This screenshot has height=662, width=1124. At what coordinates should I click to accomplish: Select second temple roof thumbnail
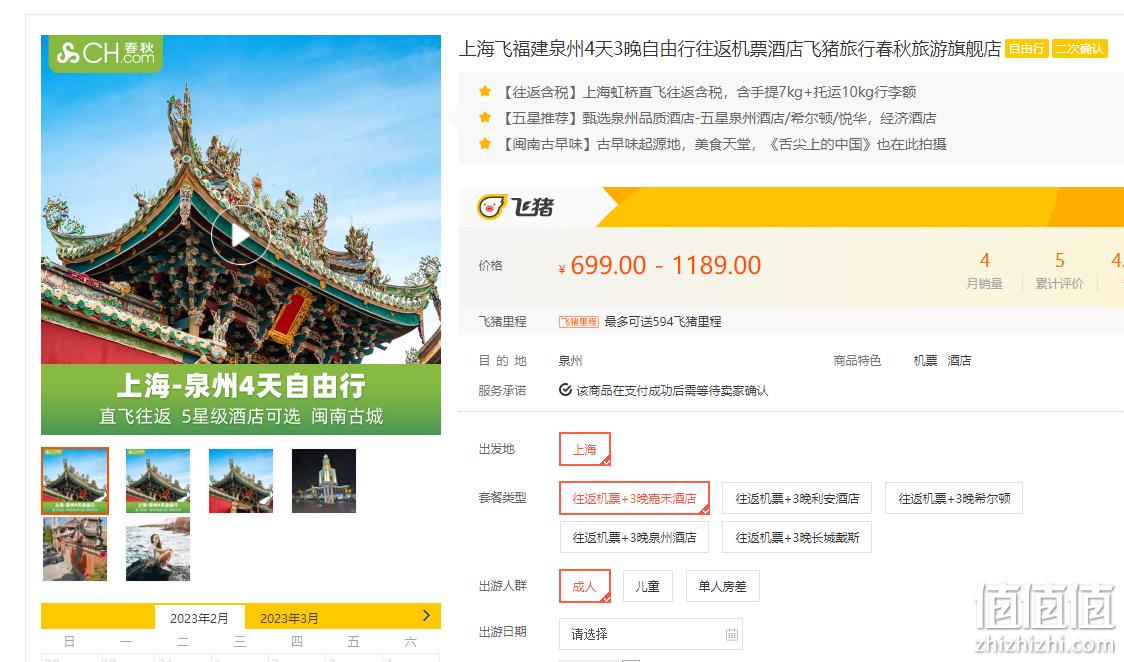click(158, 481)
